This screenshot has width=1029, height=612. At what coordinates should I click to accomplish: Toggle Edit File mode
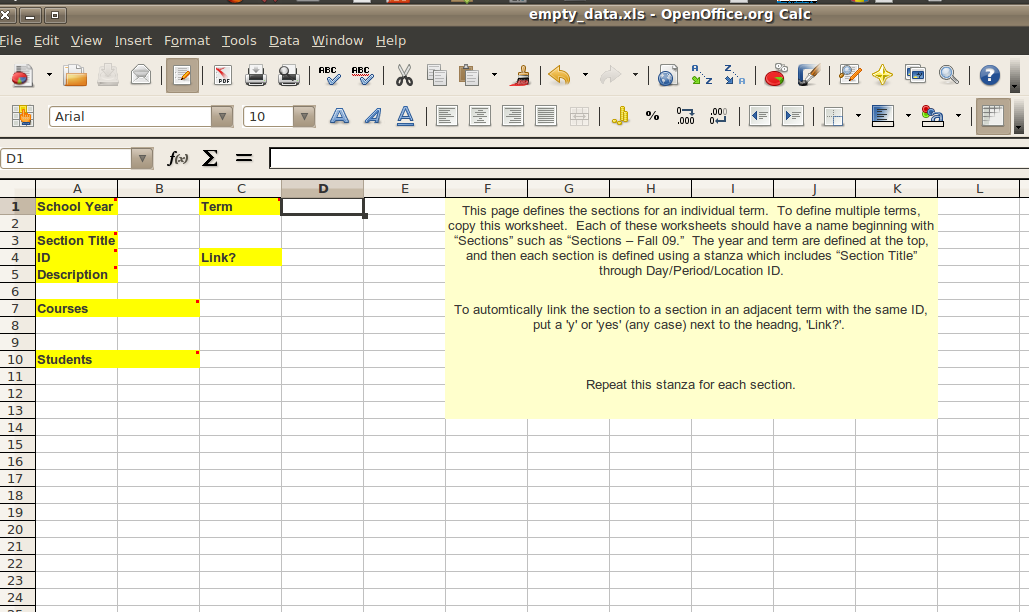pos(182,76)
